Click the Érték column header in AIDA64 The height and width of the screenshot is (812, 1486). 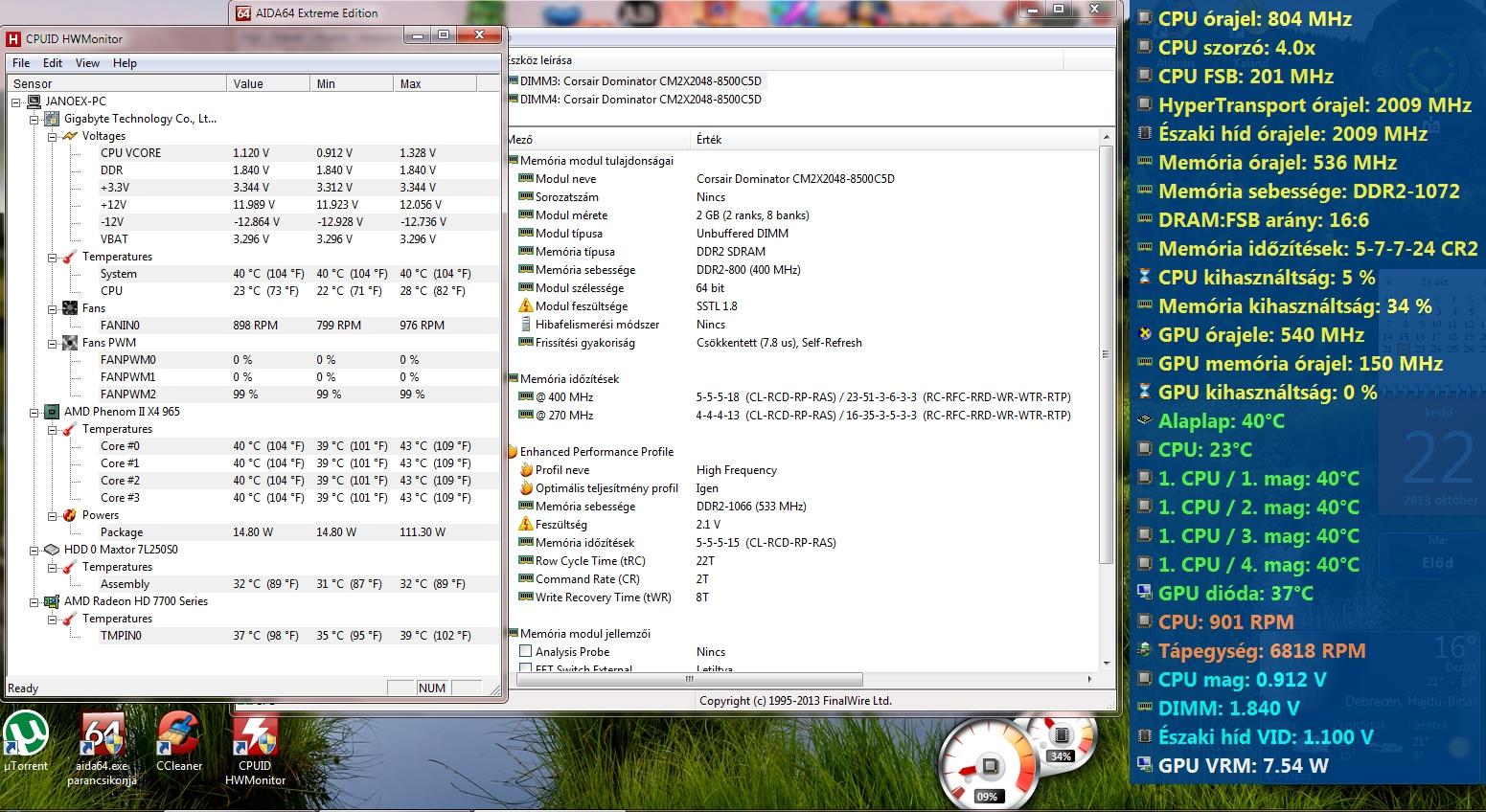coord(896,140)
